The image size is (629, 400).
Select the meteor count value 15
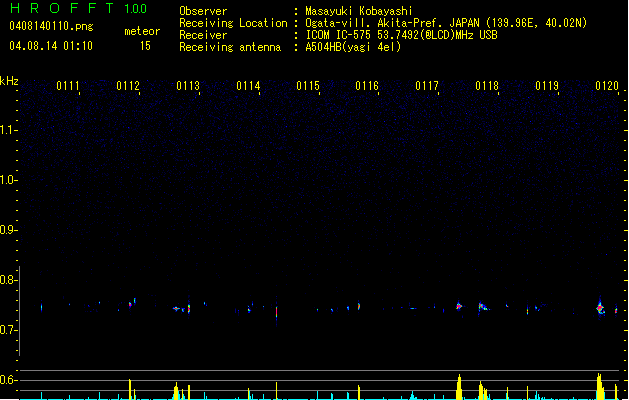pyautogui.click(x=145, y=46)
